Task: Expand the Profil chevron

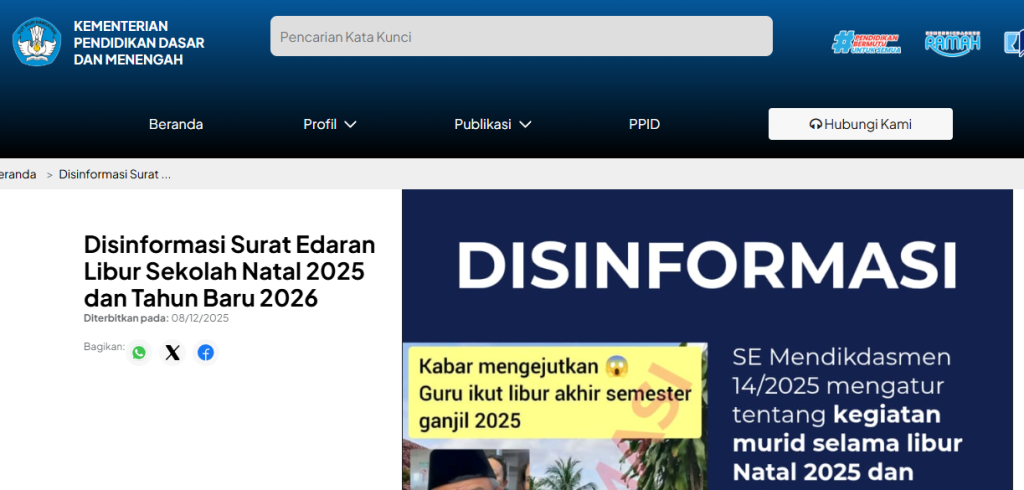Action: (350, 124)
